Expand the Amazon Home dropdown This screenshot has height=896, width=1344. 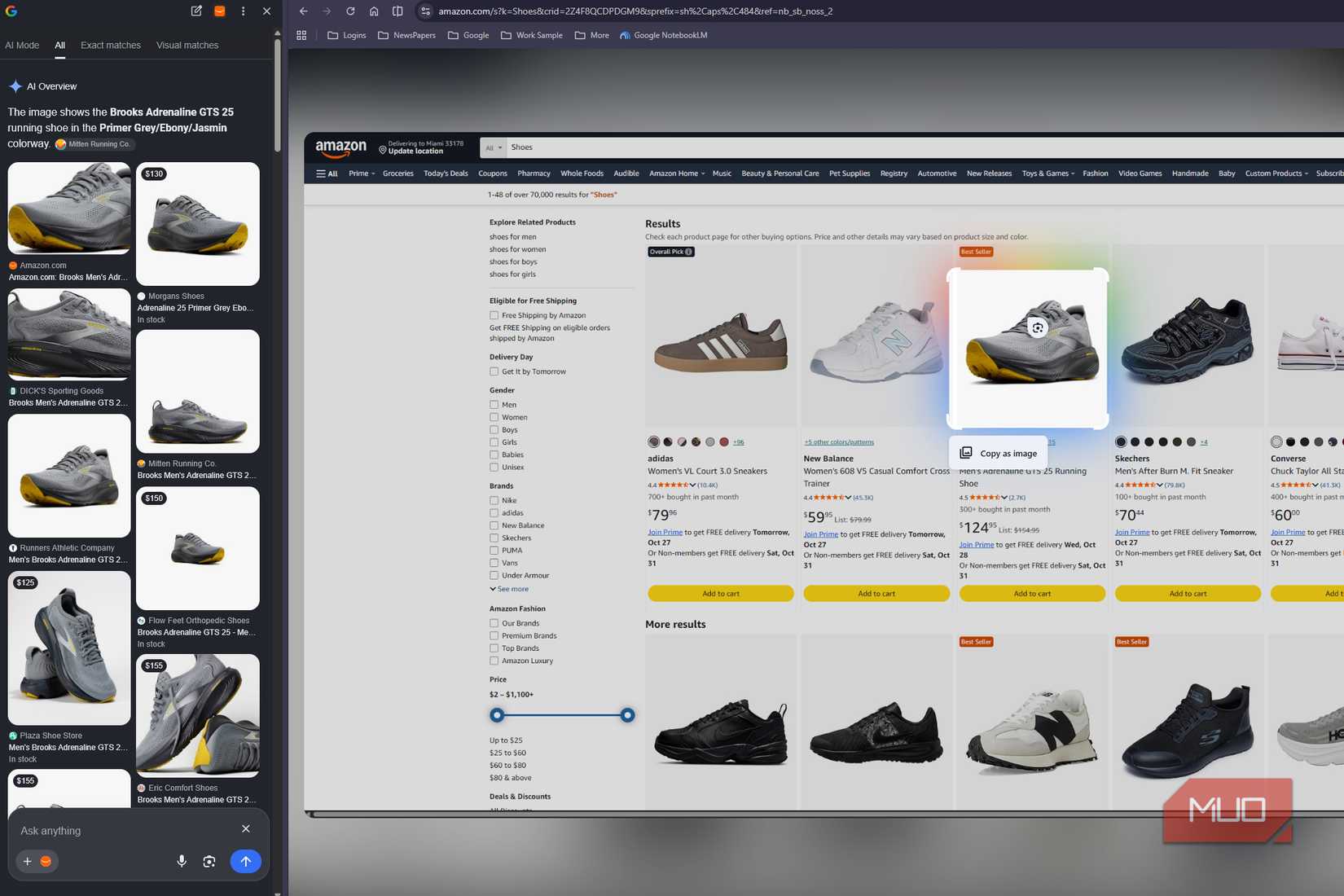[x=677, y=173]
